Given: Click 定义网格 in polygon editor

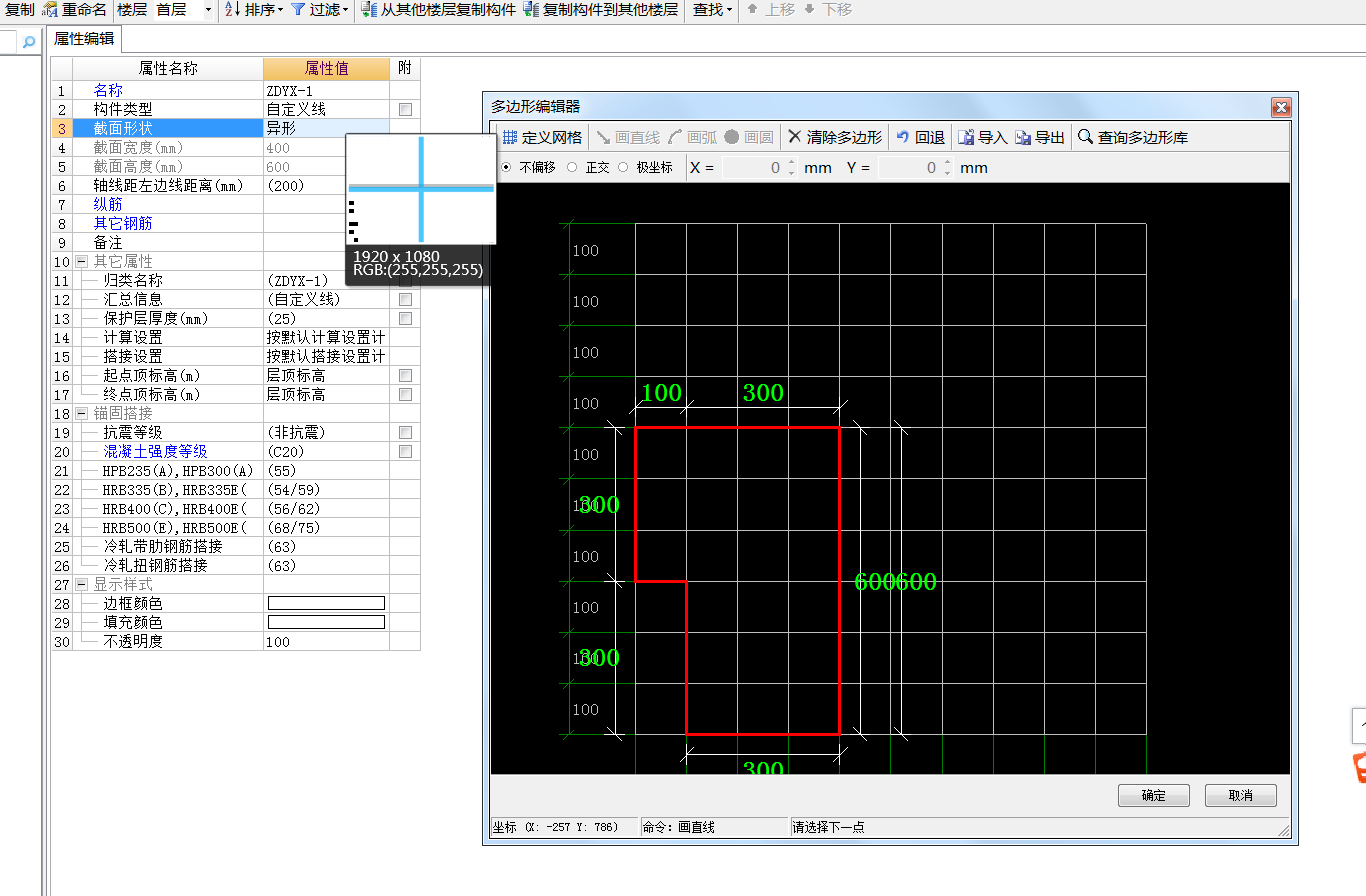Looking at the screenshot, I should tap(541, 137).
